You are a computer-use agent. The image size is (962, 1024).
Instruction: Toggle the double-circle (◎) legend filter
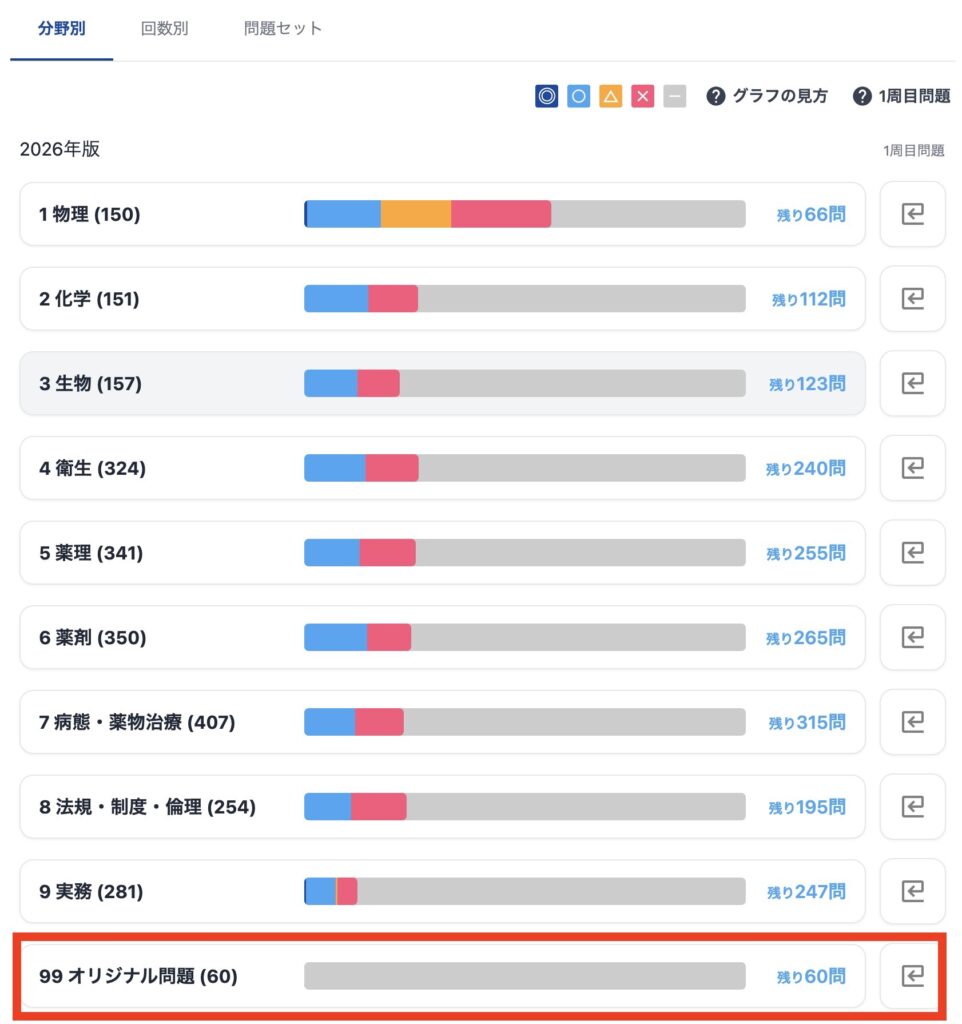[x=546, y=97]
